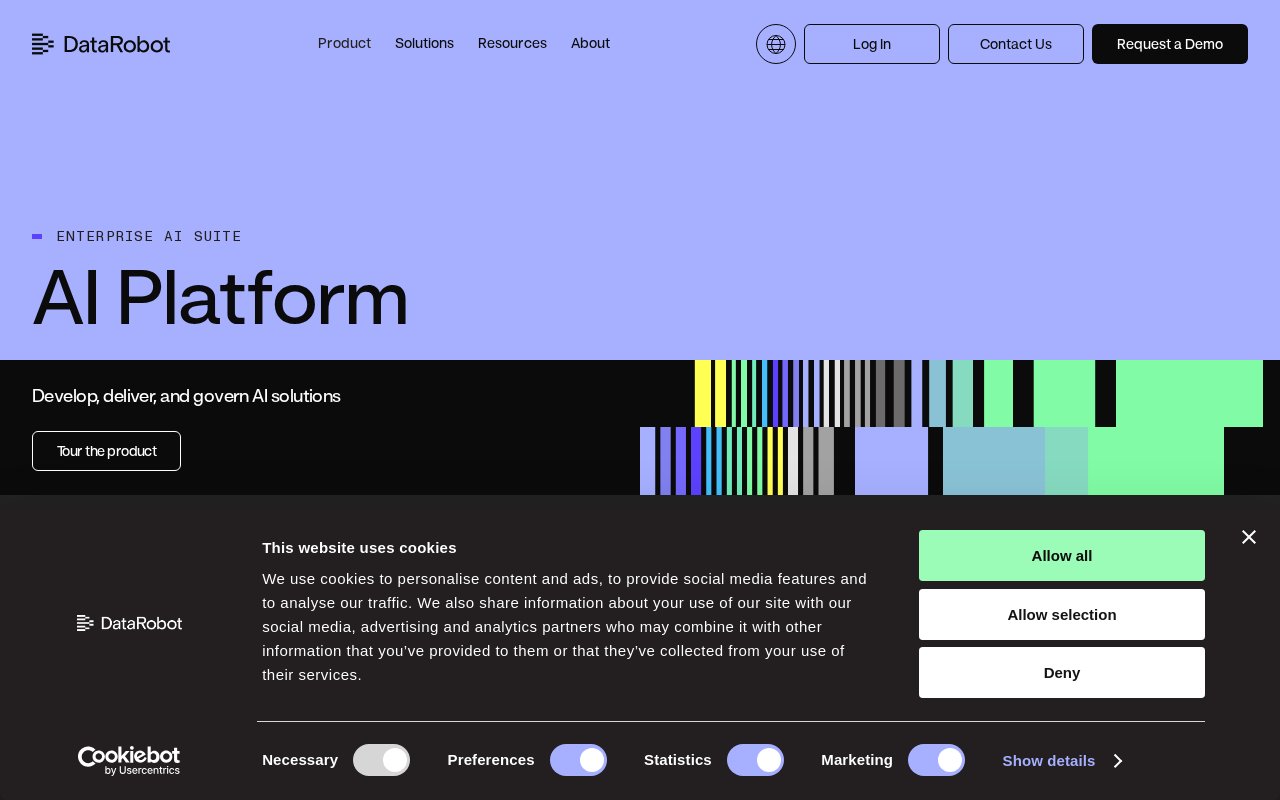Click 'This website uses cookies' heading

pos(359,548)
